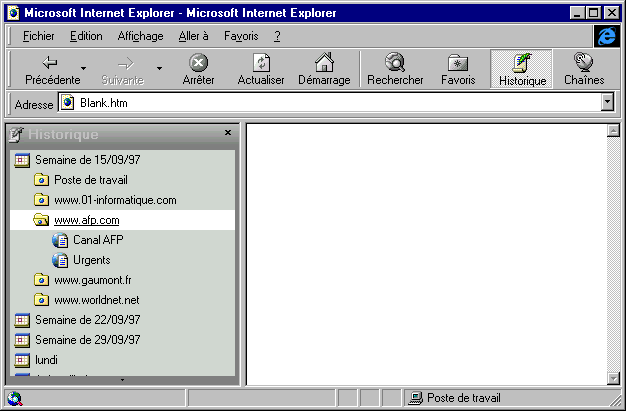Open the www.01-informatique.com folder
The width and height of the screenshot is (626, 411).
coord(115,200)
